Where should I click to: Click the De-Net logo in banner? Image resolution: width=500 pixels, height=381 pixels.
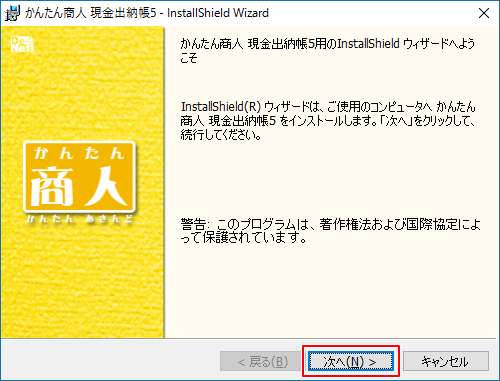pos(22,44)
